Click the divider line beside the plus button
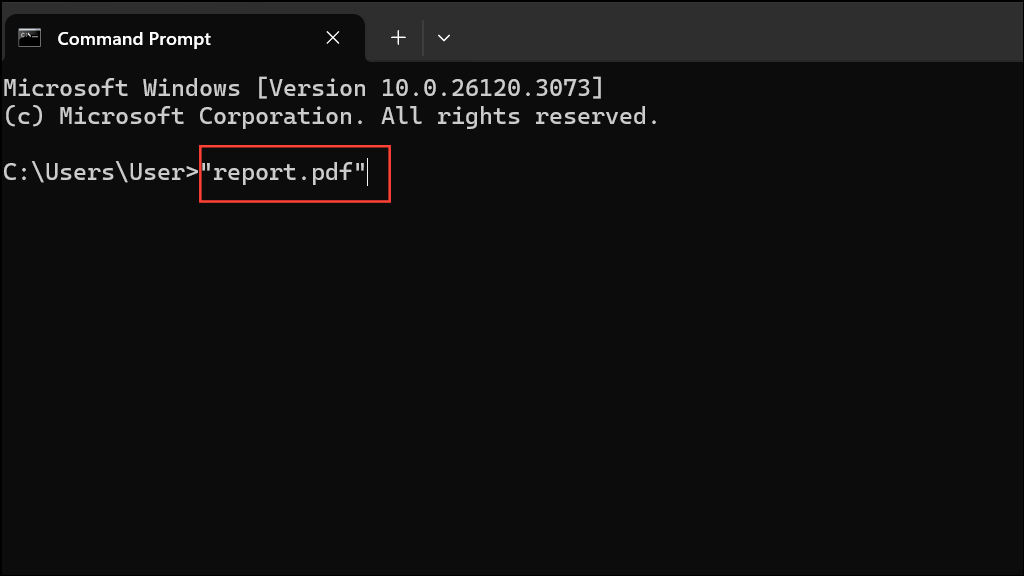This screenshot has width=1024, height=576. click(x=421, y=37)
